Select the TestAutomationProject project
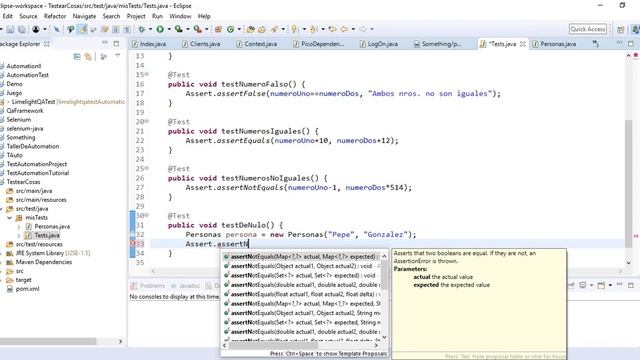Viewport: 640px width, 360px height. click(x=36, y=164)
